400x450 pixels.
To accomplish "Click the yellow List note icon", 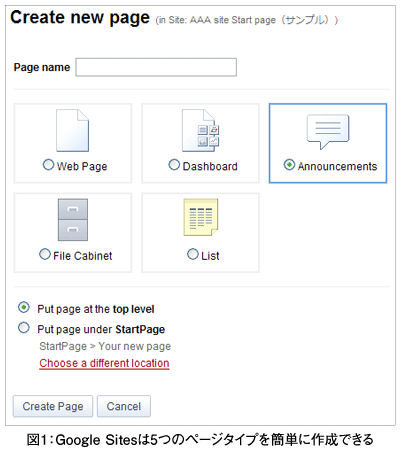I will tap(201, 217).
